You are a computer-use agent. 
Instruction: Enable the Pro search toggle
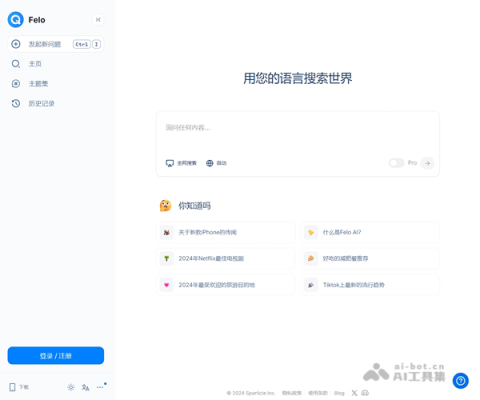(396, 163)
